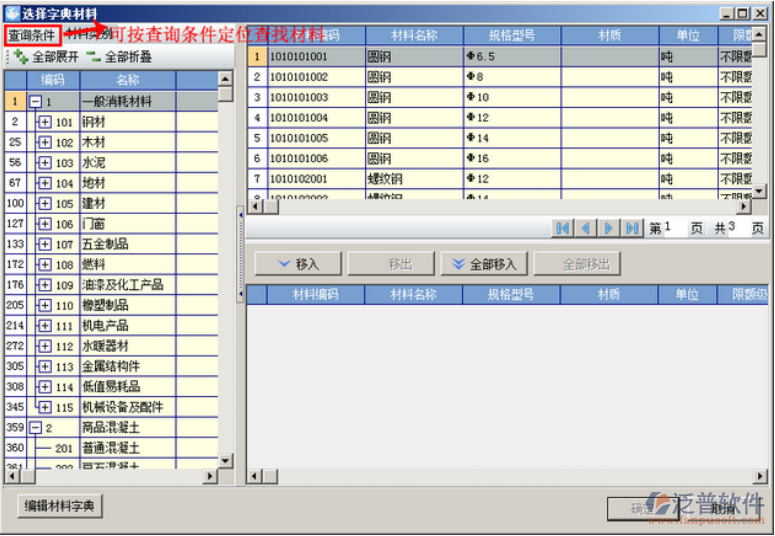Collapse the 一般消耗材料 tree node
Screen dimensions: 775x536
point(35,102)
